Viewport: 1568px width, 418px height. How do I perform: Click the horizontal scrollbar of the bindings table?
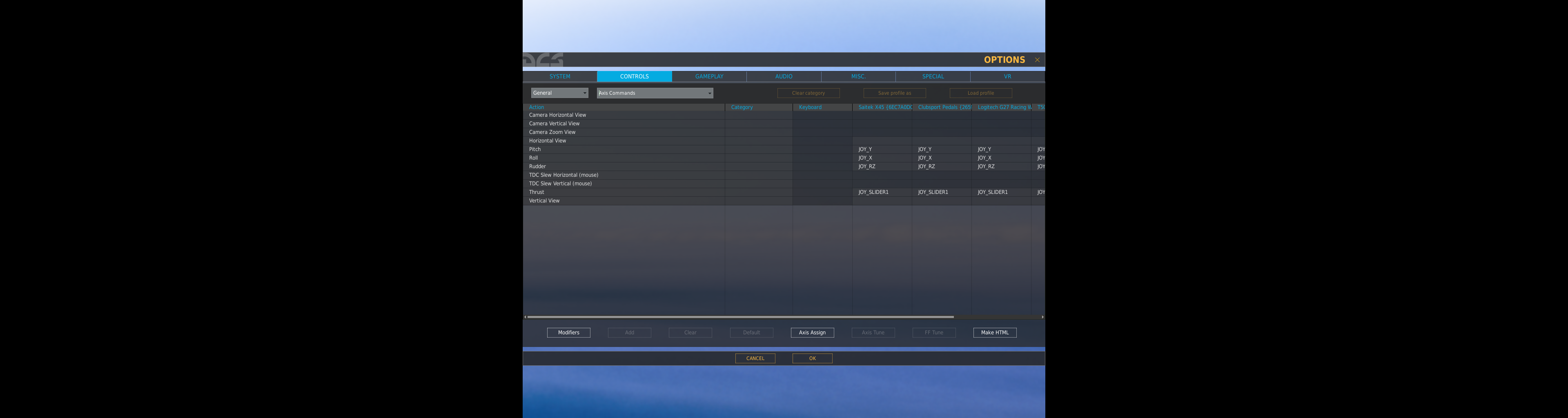[740, 317]
